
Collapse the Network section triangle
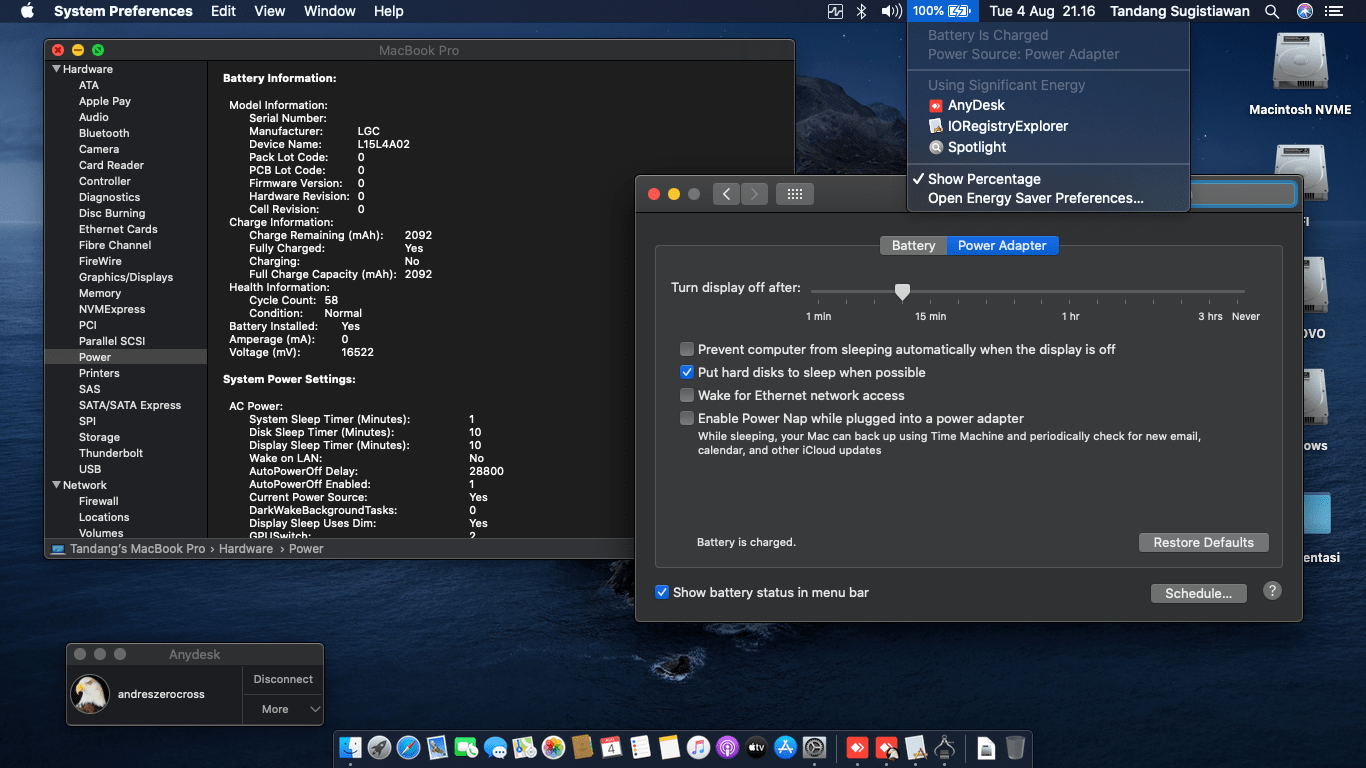(57, 485)
